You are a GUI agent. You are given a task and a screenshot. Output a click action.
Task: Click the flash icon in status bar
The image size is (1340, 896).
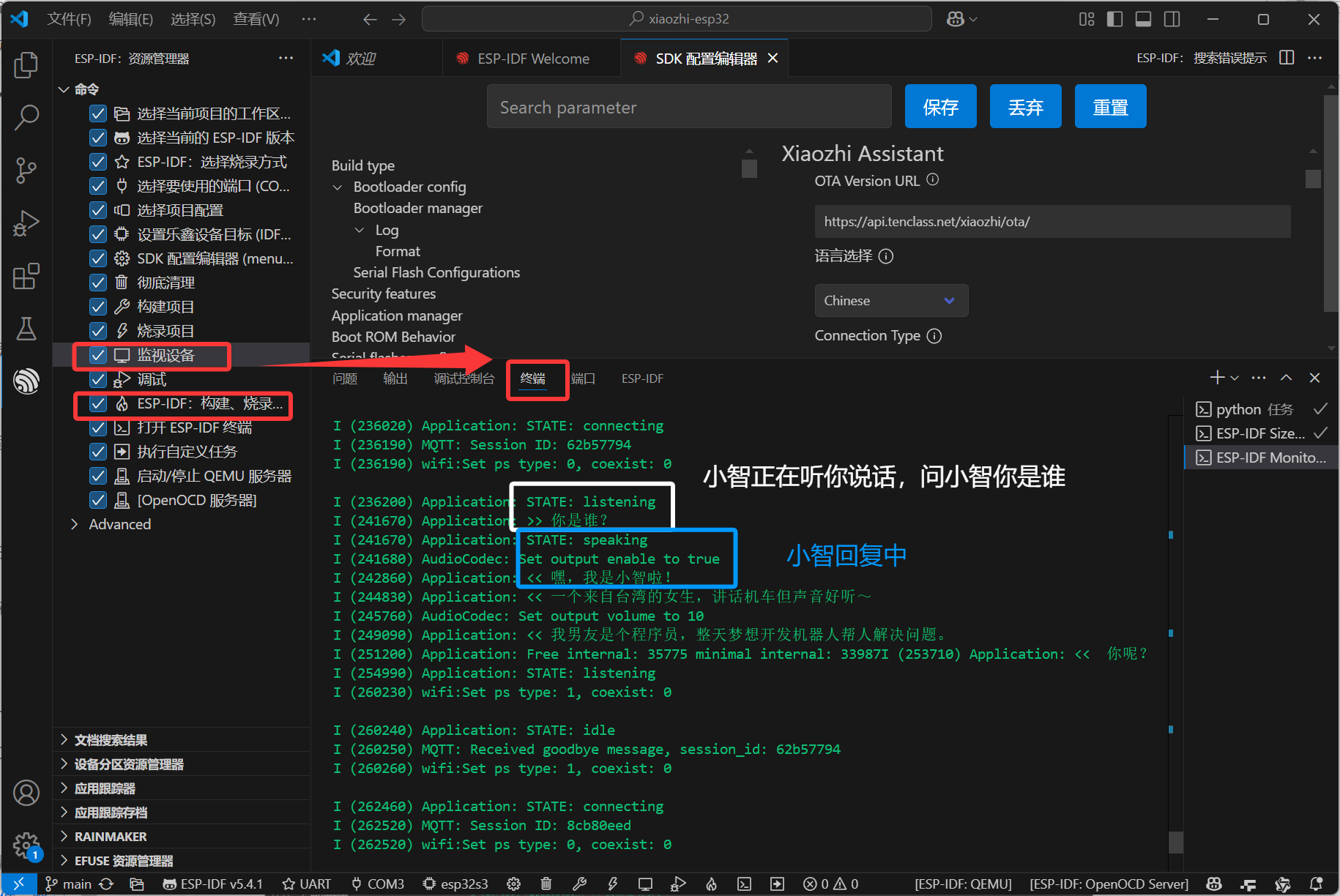click(x=613, y=884)
